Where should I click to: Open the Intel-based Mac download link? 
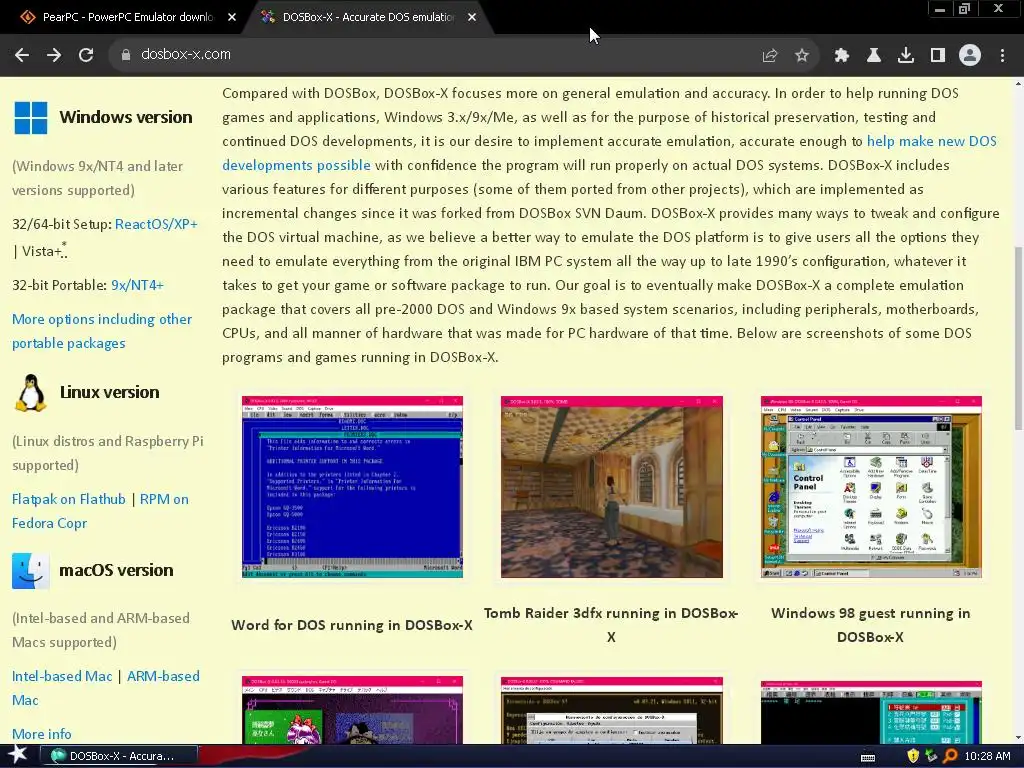pos(62,676)
